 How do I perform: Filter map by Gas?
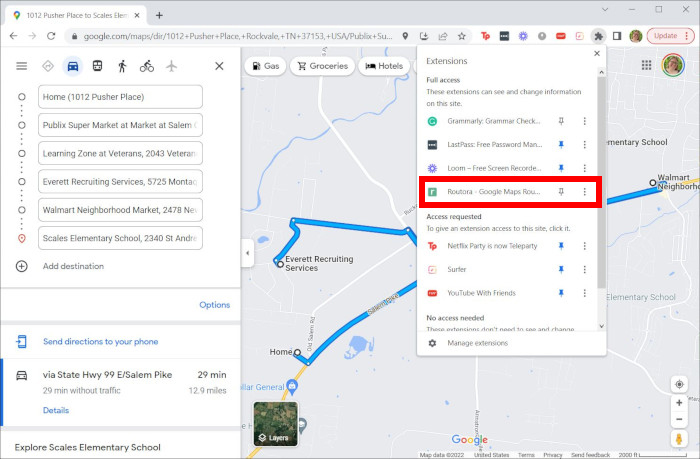pos(266,66)
